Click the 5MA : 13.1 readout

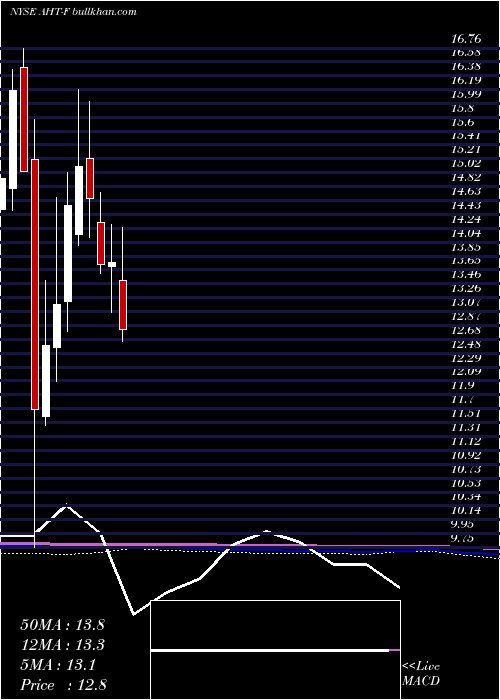(x=58, y=665)
